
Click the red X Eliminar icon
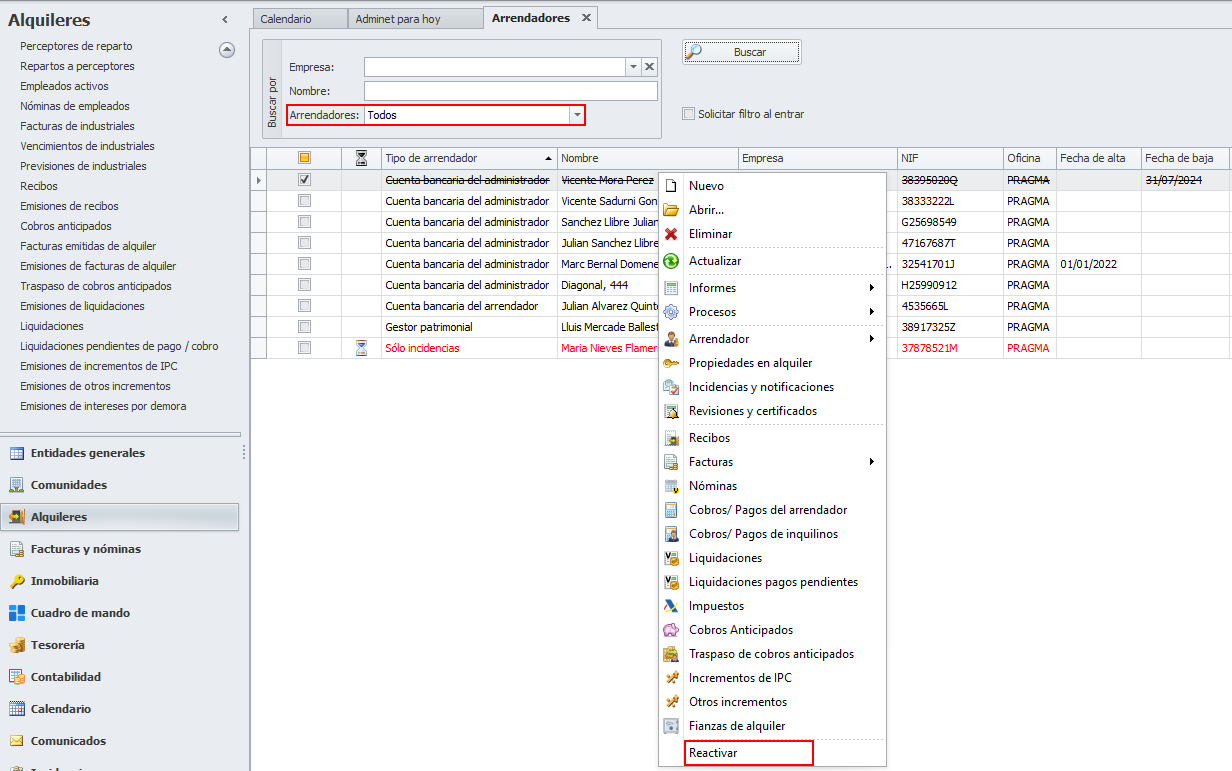(x=672, y=234)
